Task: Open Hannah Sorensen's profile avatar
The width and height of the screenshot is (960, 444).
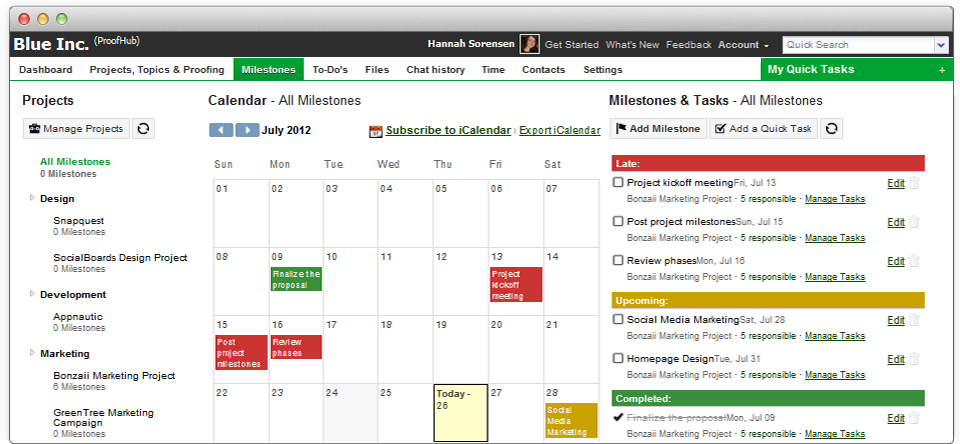Action: [x=529, y=44]
